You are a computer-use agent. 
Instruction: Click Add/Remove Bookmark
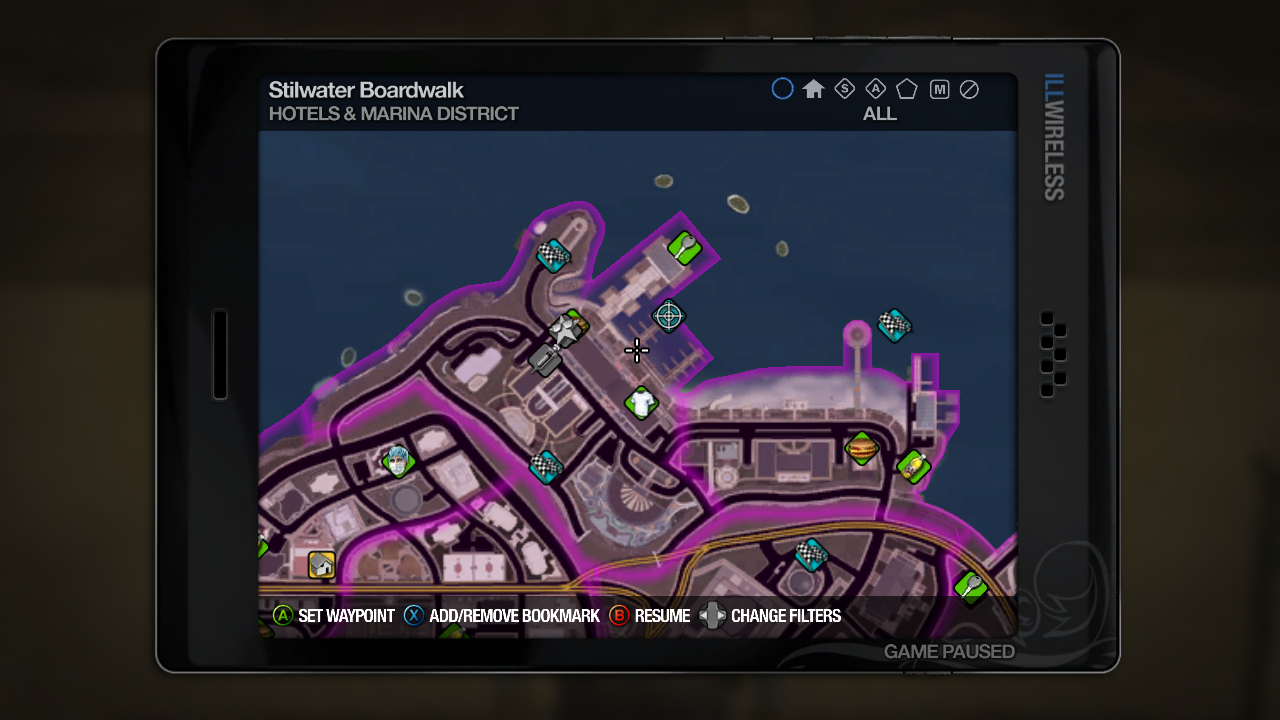click(502, 616)
